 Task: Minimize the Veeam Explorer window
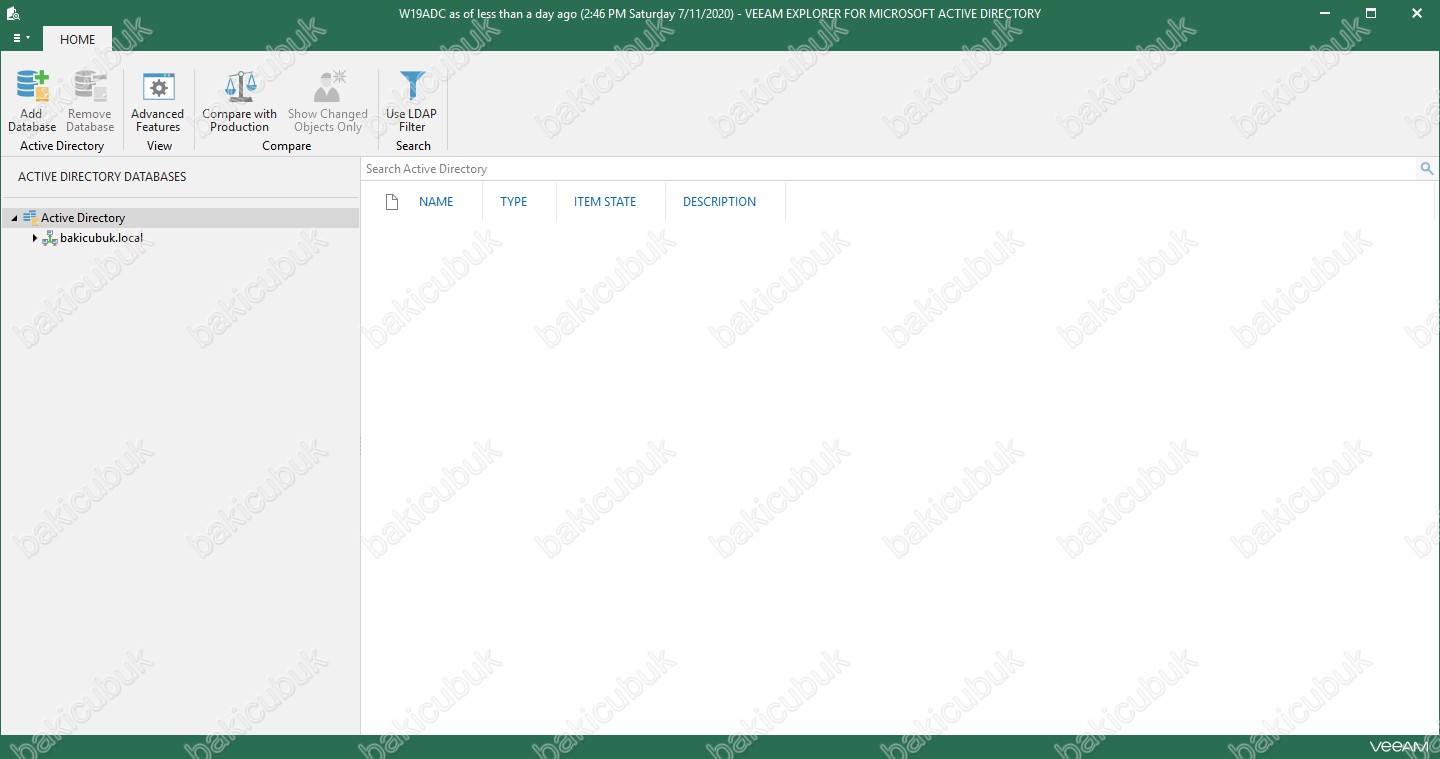pos(1324,14)
